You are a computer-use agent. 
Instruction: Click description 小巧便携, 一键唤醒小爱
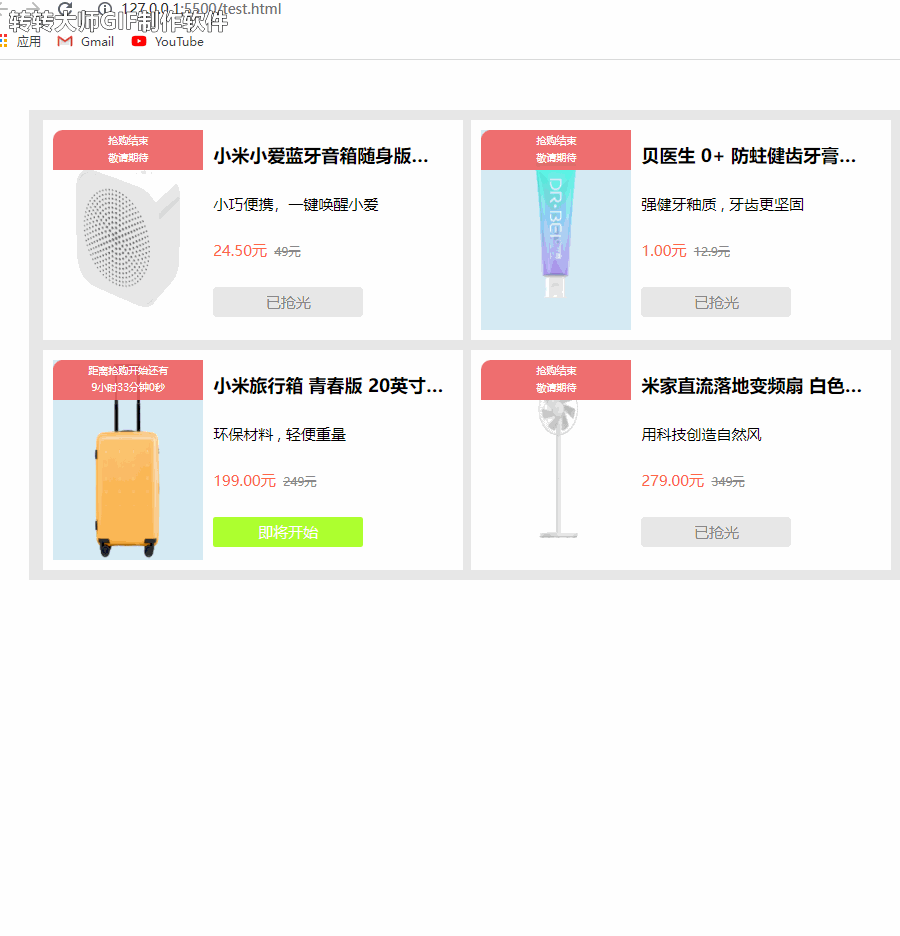296,205
